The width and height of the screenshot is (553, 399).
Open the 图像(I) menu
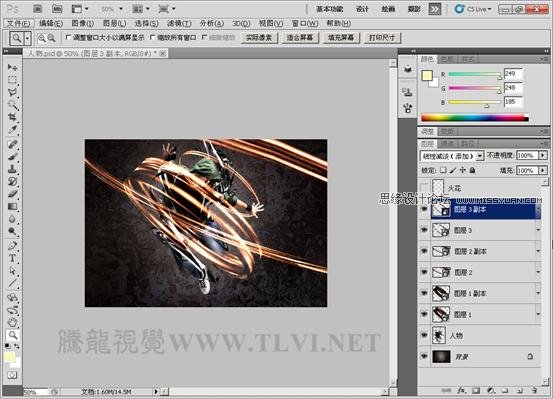(x=83, y=23)
